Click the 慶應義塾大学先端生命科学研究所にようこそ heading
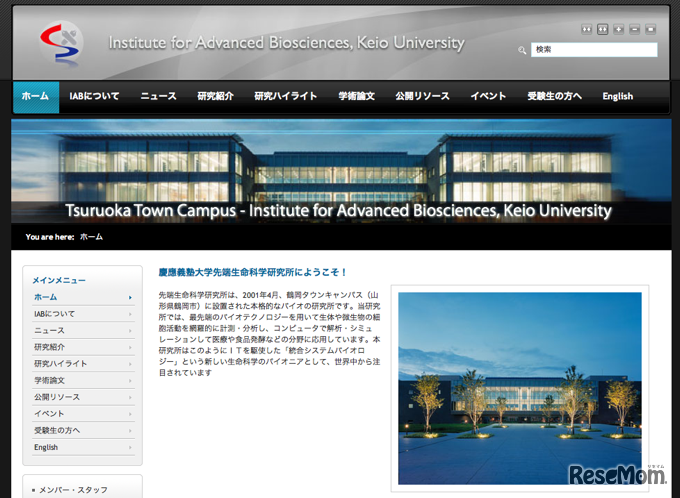Screen dimensions: 680x498 [x=253, y=272]
